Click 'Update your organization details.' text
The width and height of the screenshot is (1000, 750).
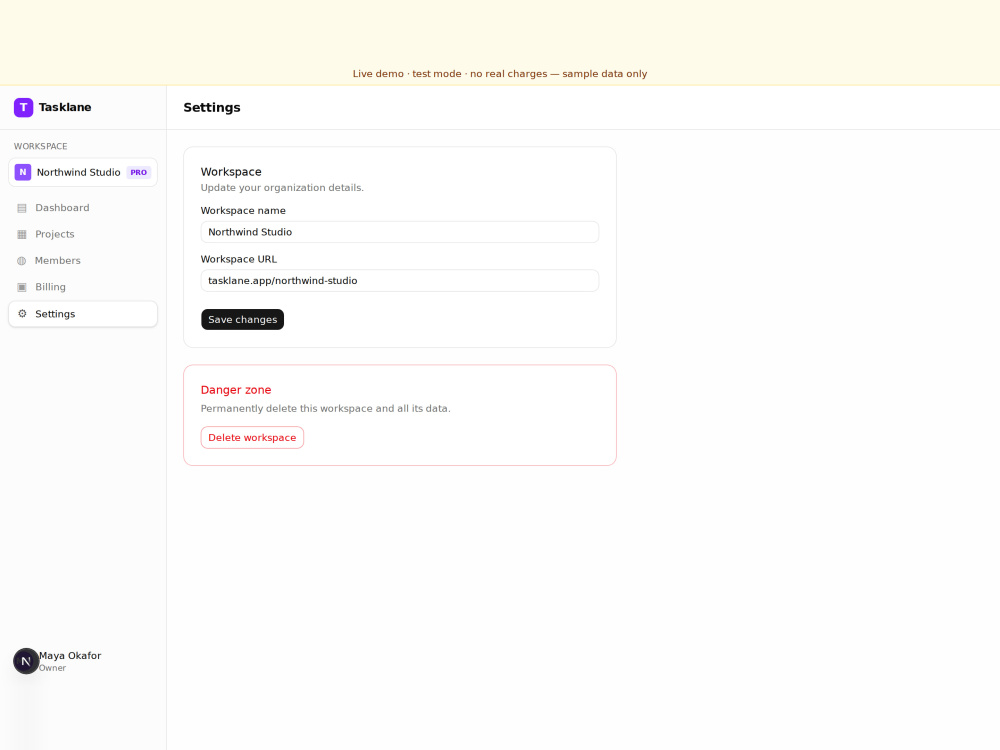(282, 188)
